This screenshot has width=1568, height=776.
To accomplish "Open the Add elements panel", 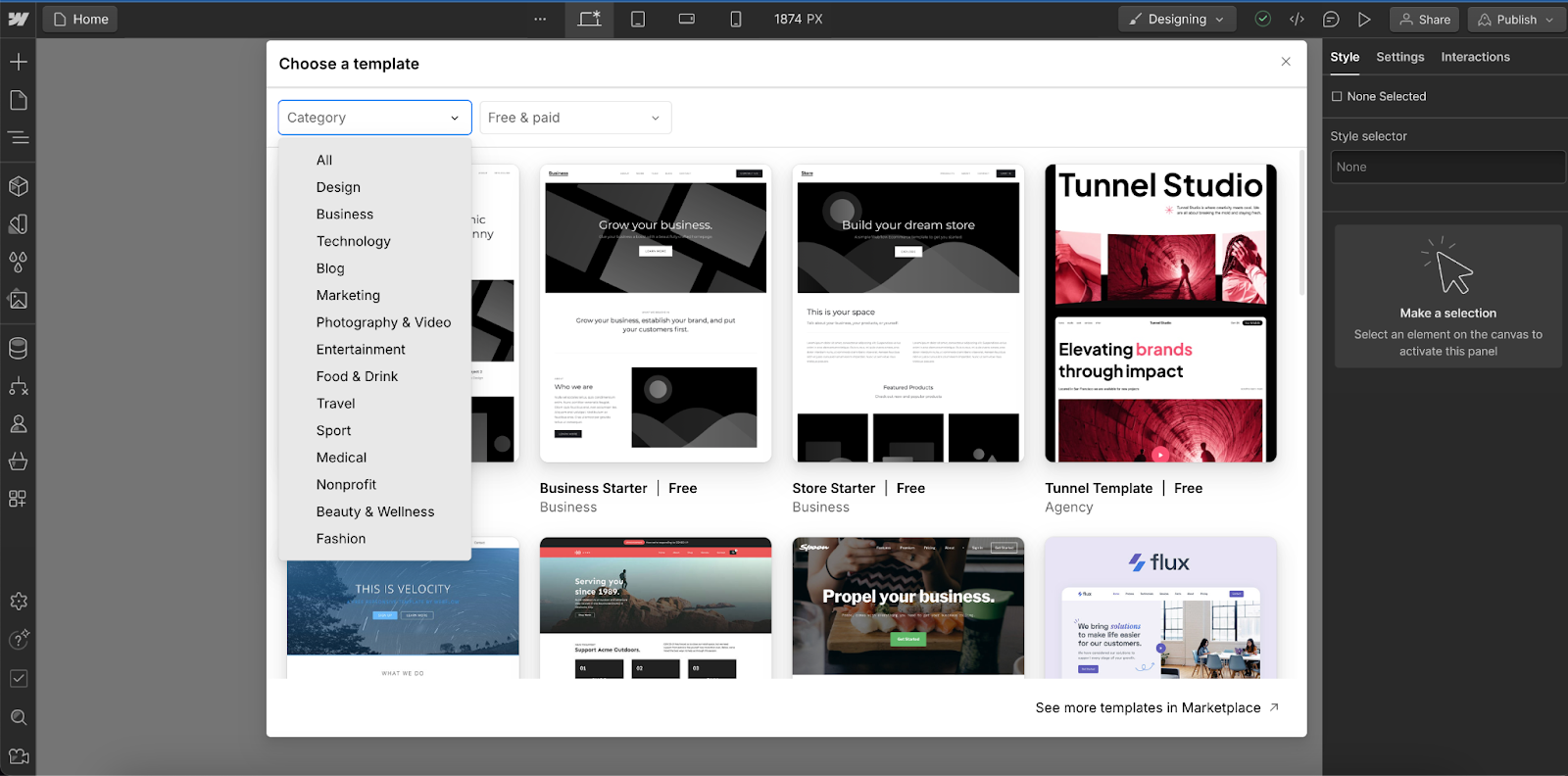I will coord(18,62).
